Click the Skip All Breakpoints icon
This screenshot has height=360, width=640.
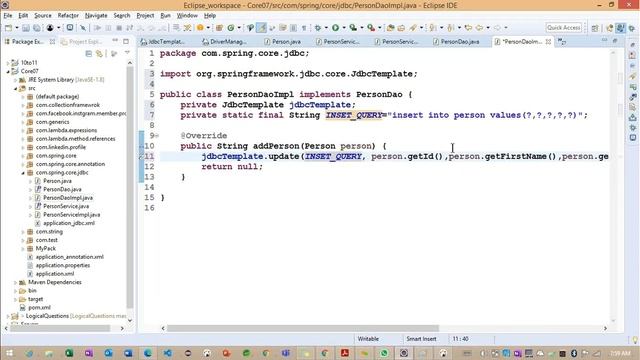(x=83, y=28)
